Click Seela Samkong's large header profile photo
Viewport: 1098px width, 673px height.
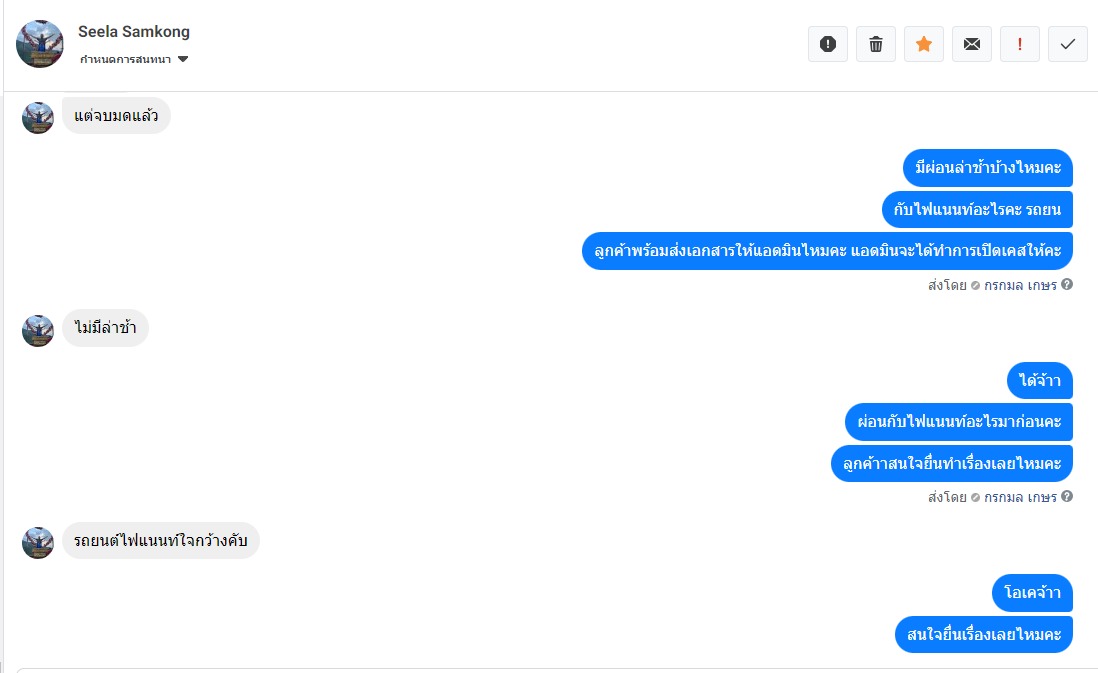(x=40, y=44)
